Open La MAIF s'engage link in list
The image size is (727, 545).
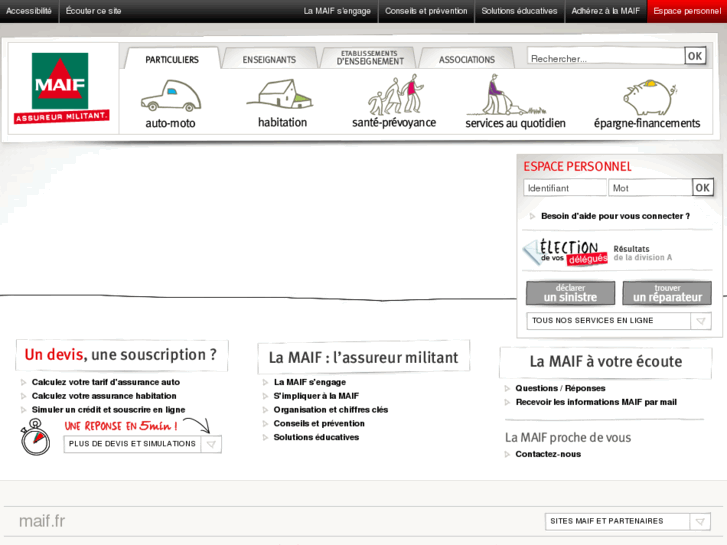coord(310,382)
